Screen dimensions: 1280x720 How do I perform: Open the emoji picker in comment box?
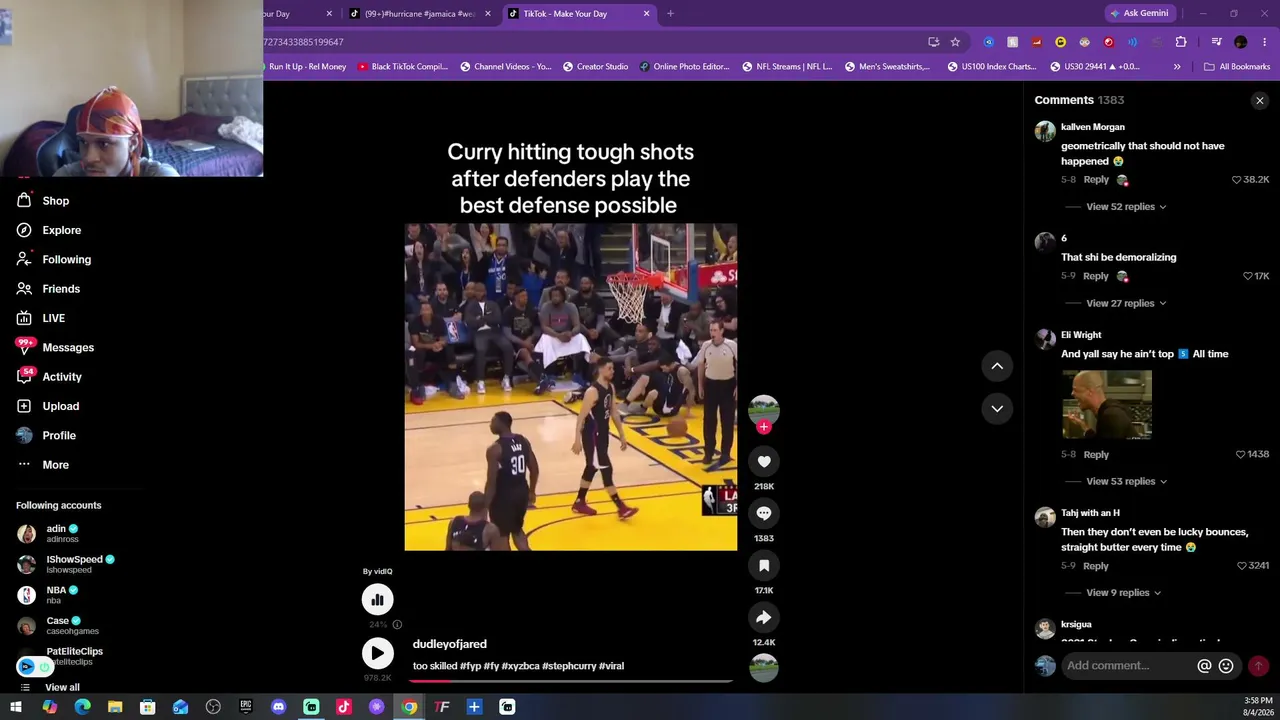pos(1226,666)
